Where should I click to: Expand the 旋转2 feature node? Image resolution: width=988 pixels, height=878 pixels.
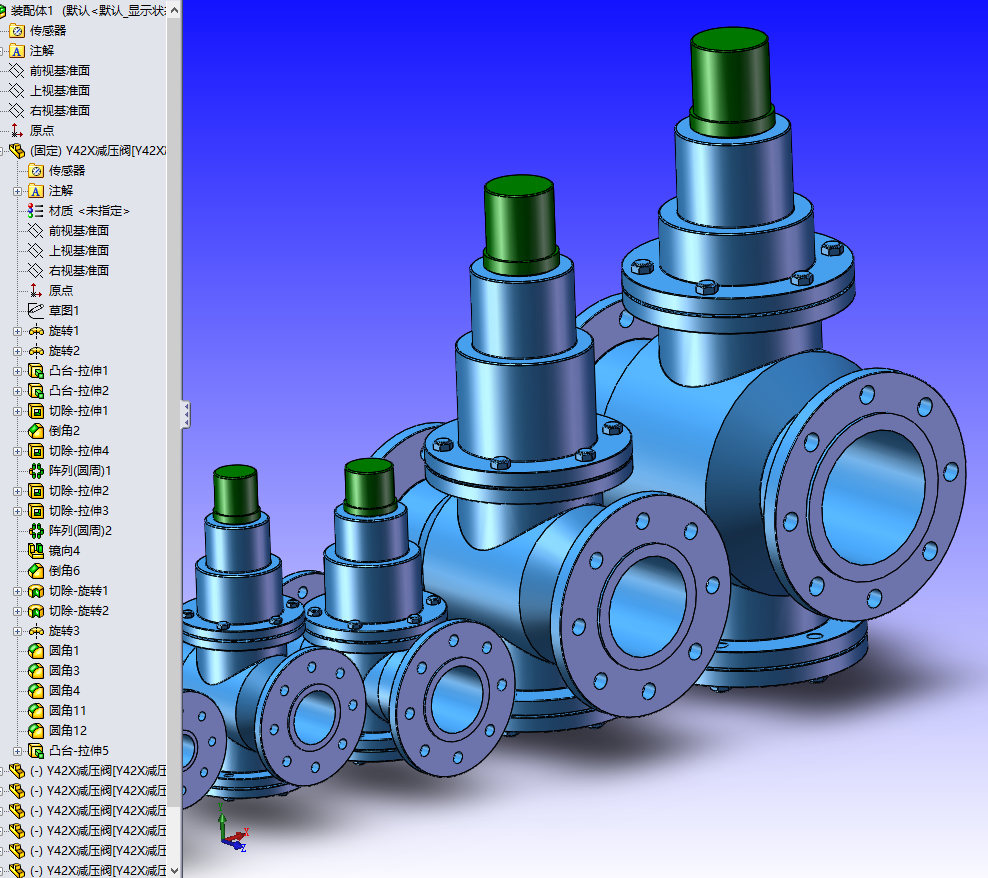(x=18, y=351)
